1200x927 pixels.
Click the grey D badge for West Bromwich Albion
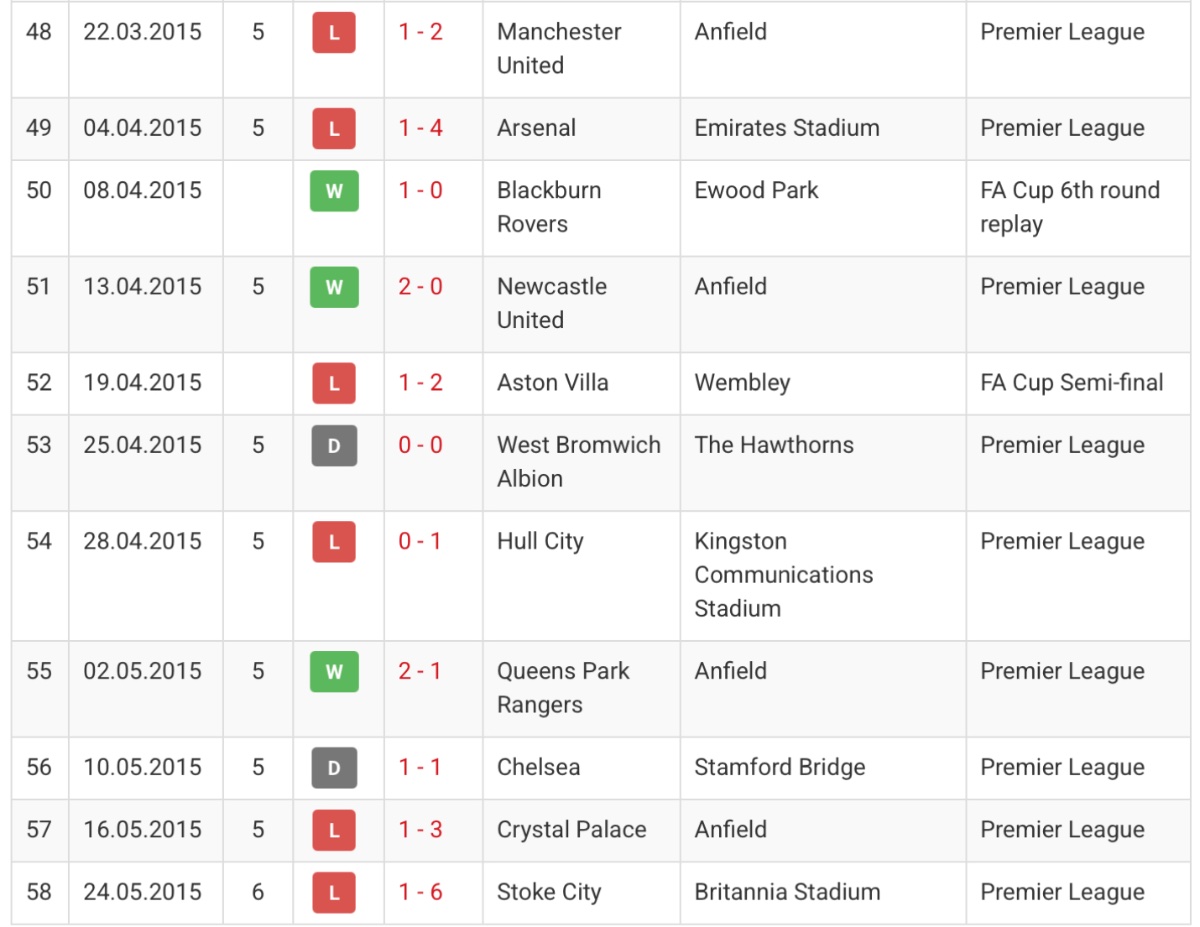click(x=334, y=446)
